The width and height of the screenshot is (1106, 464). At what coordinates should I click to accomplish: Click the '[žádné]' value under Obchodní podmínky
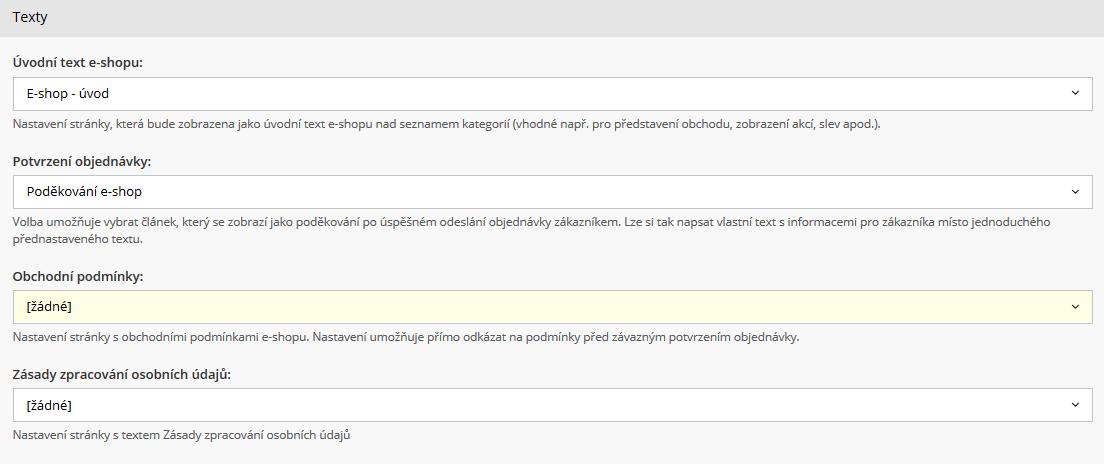(49, 306)
